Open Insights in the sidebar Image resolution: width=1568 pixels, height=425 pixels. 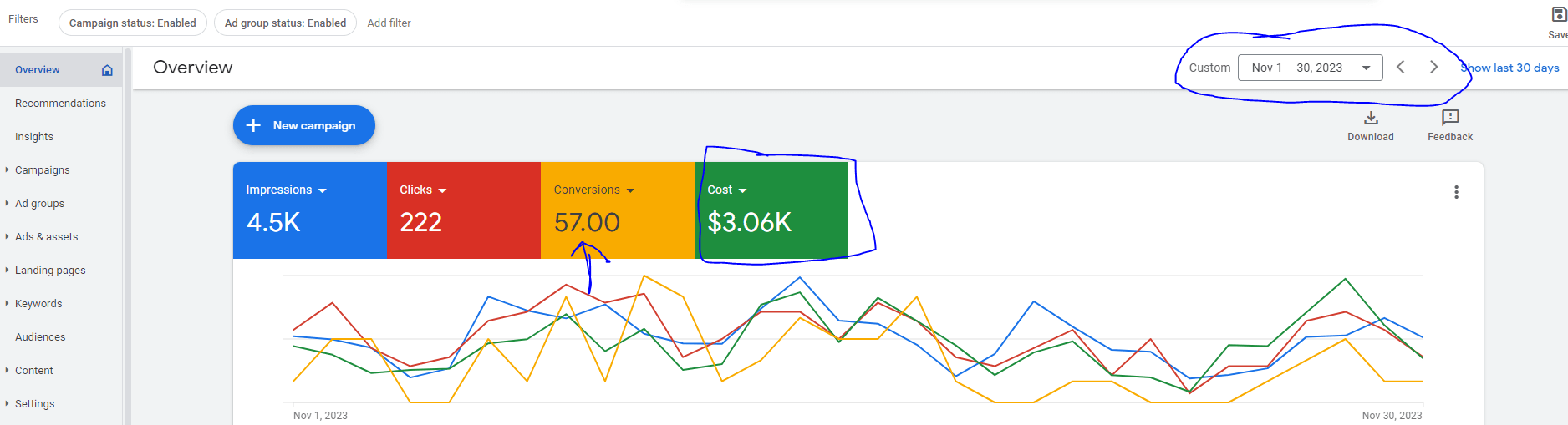pyautogui.click(x=34, y=137)
